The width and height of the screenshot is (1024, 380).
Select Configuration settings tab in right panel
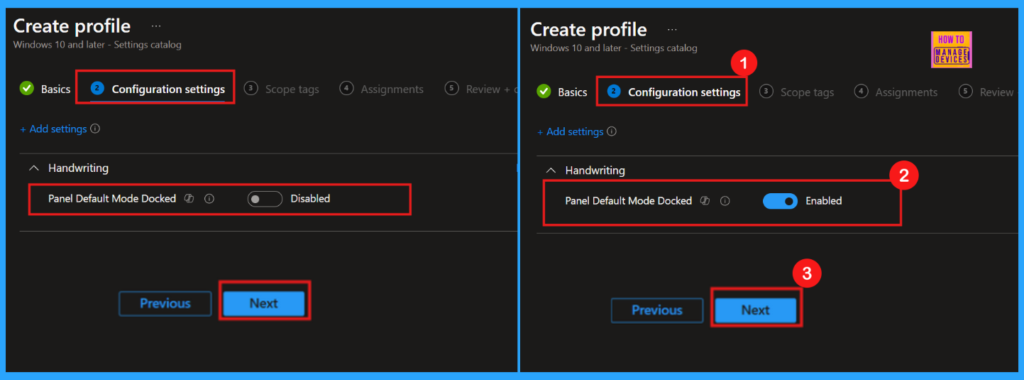[674, 92]
